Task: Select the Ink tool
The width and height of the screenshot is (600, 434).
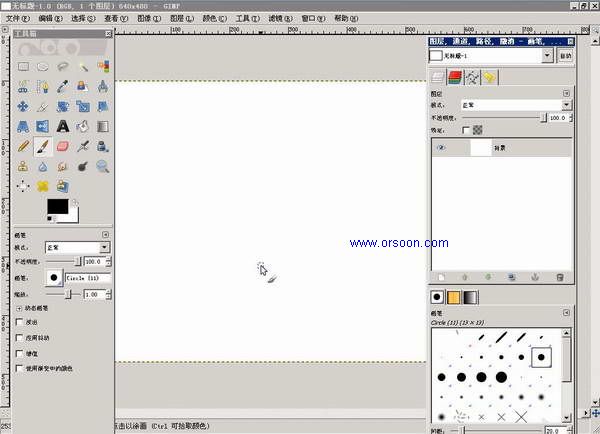Action: tap(103, 146)
